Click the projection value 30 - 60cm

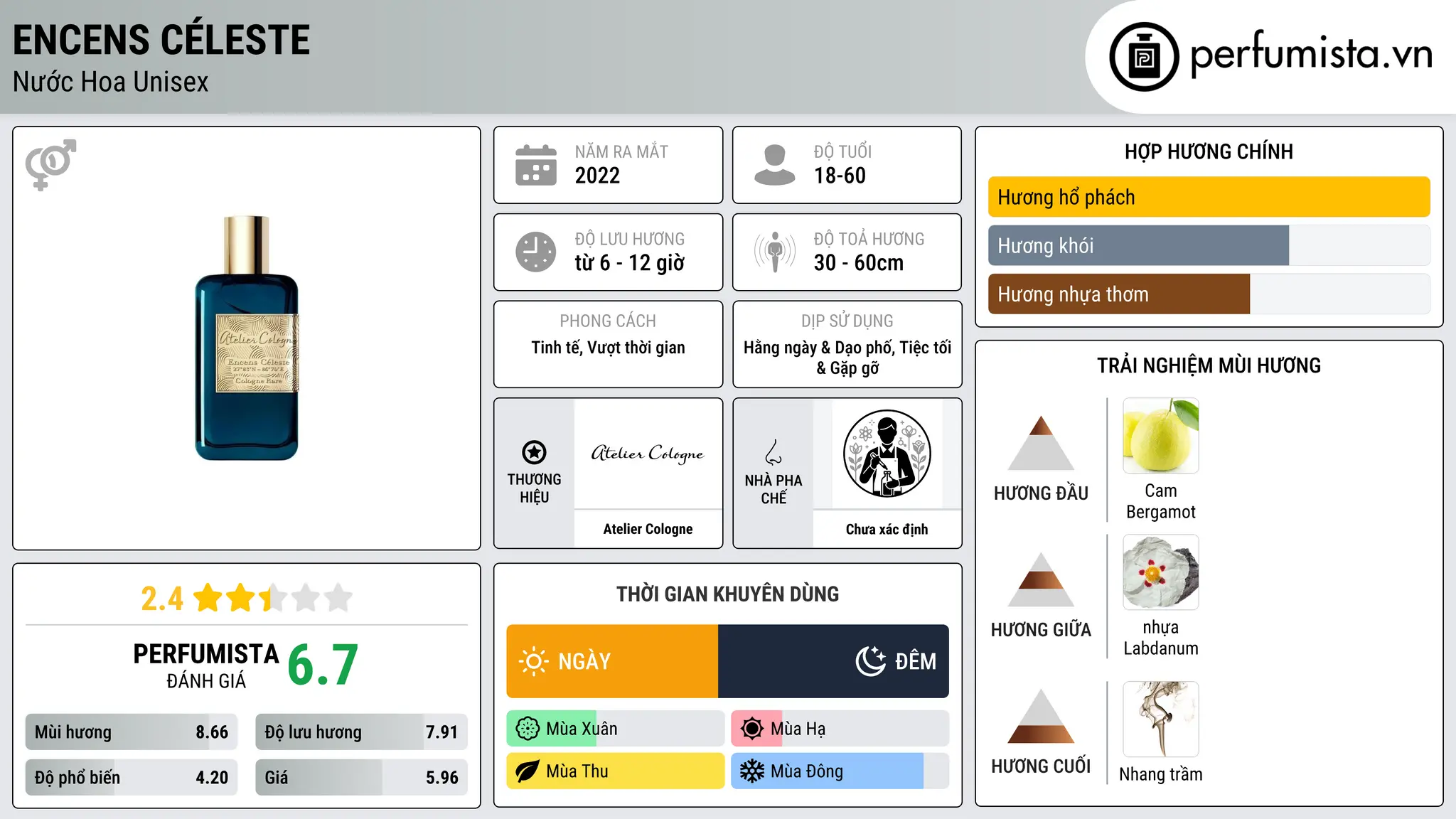[859, 263]
